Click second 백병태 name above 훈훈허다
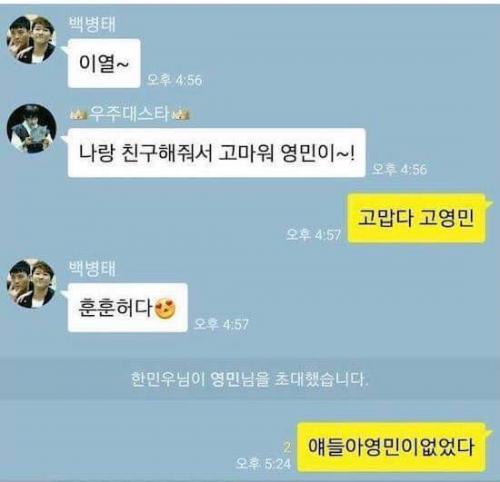The width and height of the screenshot is (500, 482). pyautogui.click(x=92, y=269)
